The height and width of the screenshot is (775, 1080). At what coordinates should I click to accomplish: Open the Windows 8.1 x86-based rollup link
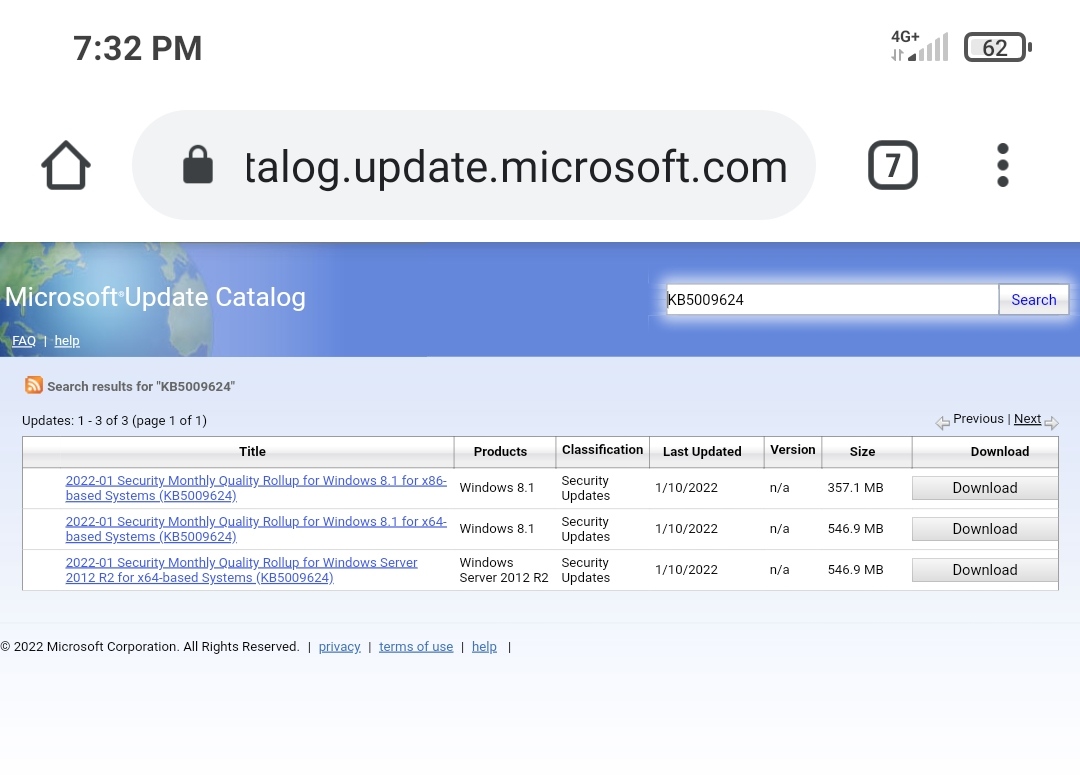click(x=256, y=488)
